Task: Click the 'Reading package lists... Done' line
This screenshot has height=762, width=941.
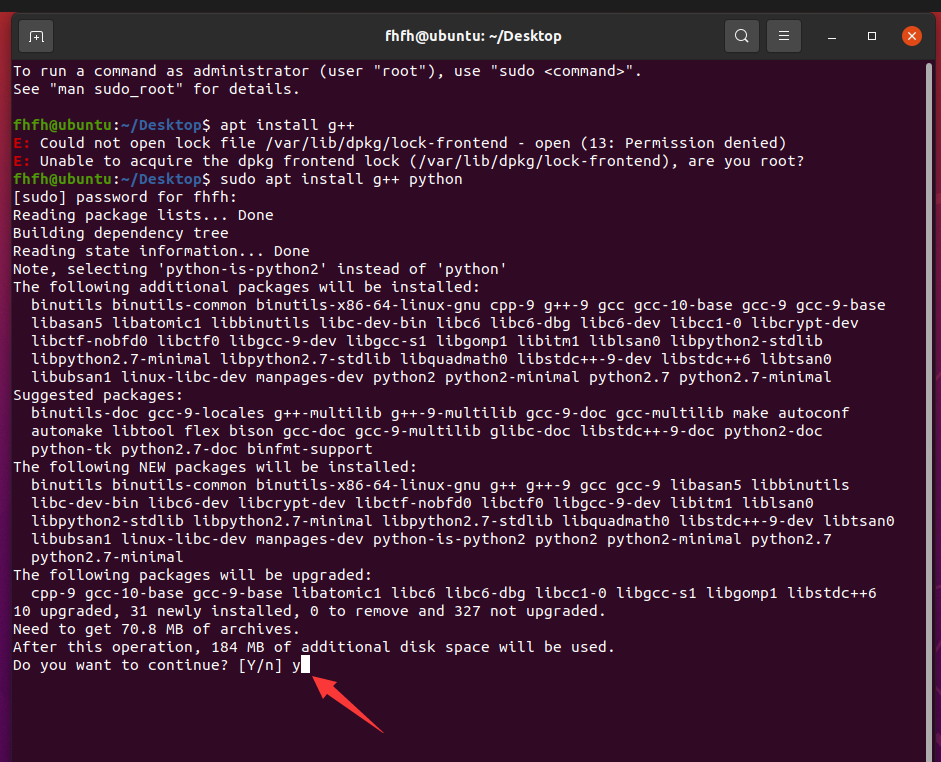Action: coord(143,215)
